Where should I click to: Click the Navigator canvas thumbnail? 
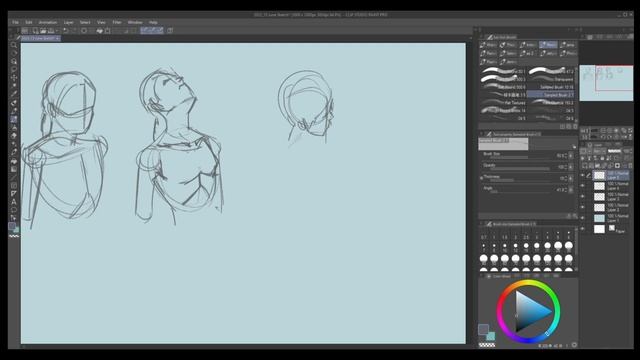point(606,83)
